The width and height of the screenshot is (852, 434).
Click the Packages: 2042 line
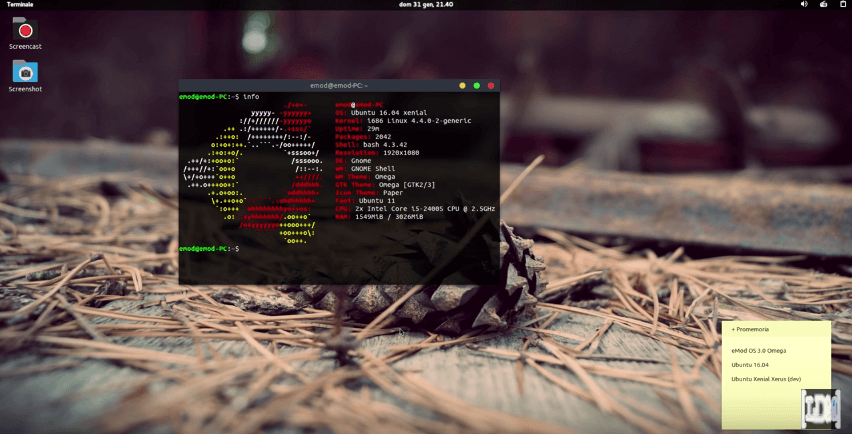pos(364,137)
